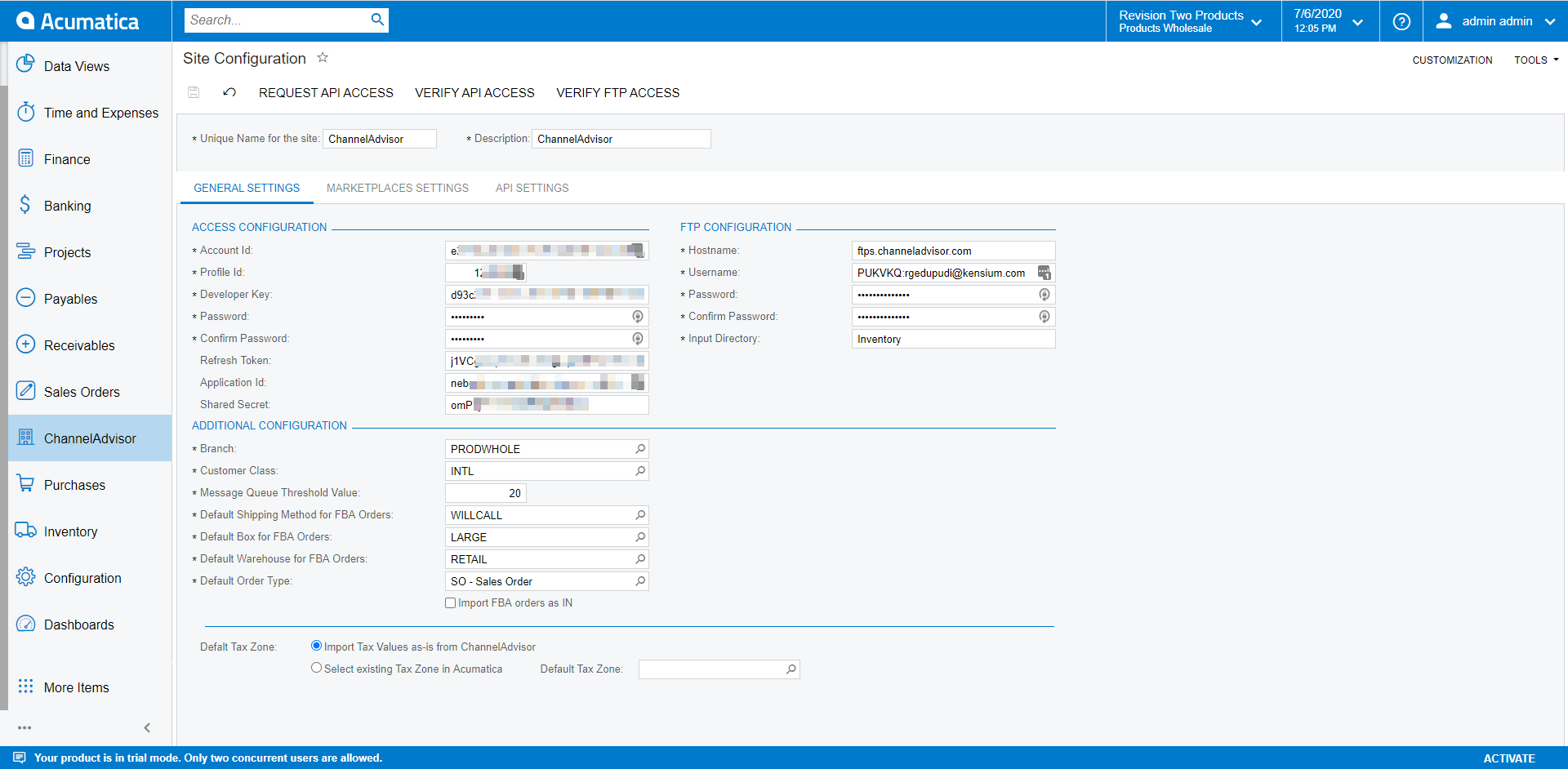This screenshot has width=1568, height=769.
Task: Open Default Box LARGE selector
Action: click(x=640, y=537)
